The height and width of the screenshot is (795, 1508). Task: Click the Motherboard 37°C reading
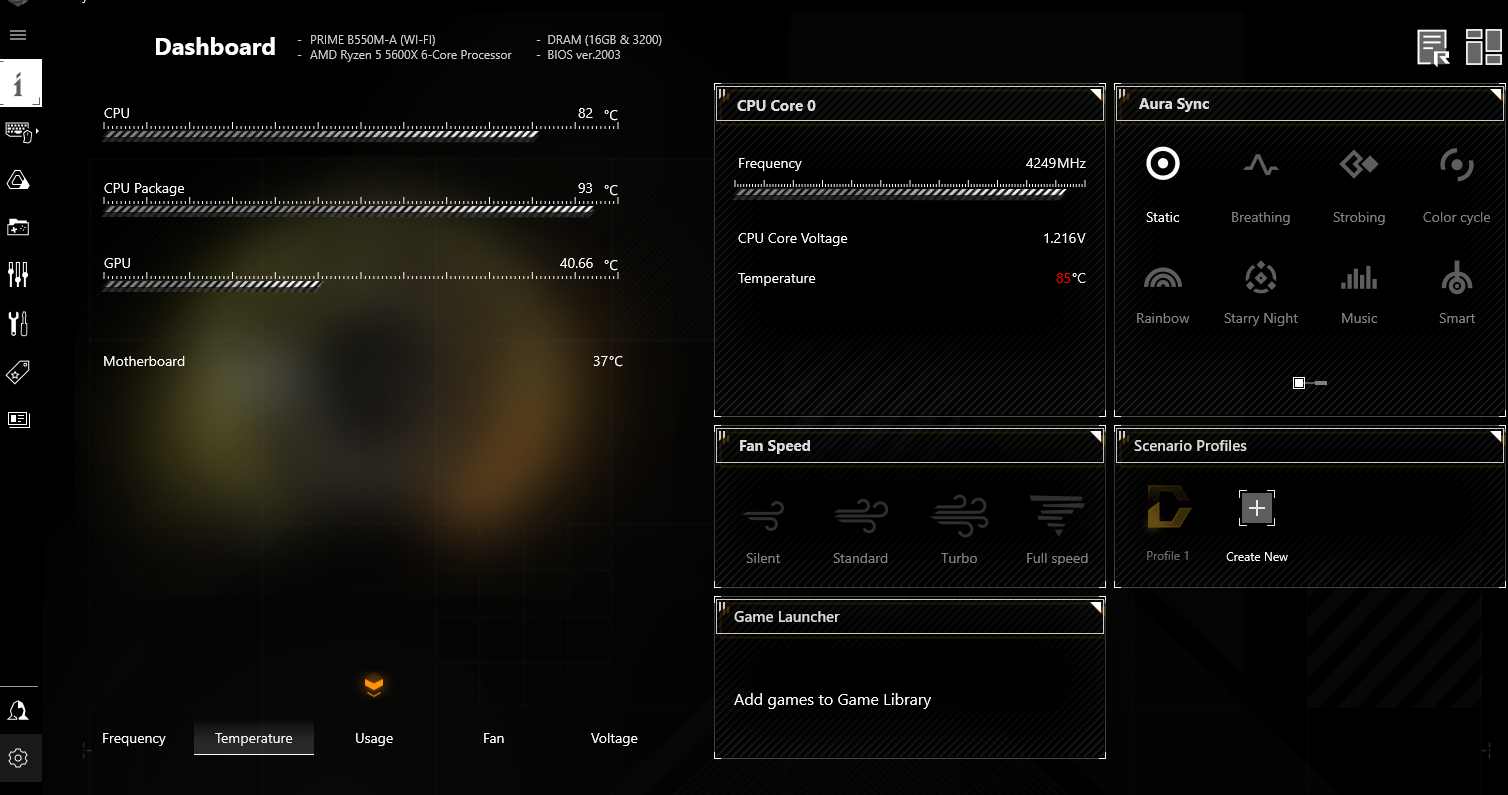(x=607, y=361)
